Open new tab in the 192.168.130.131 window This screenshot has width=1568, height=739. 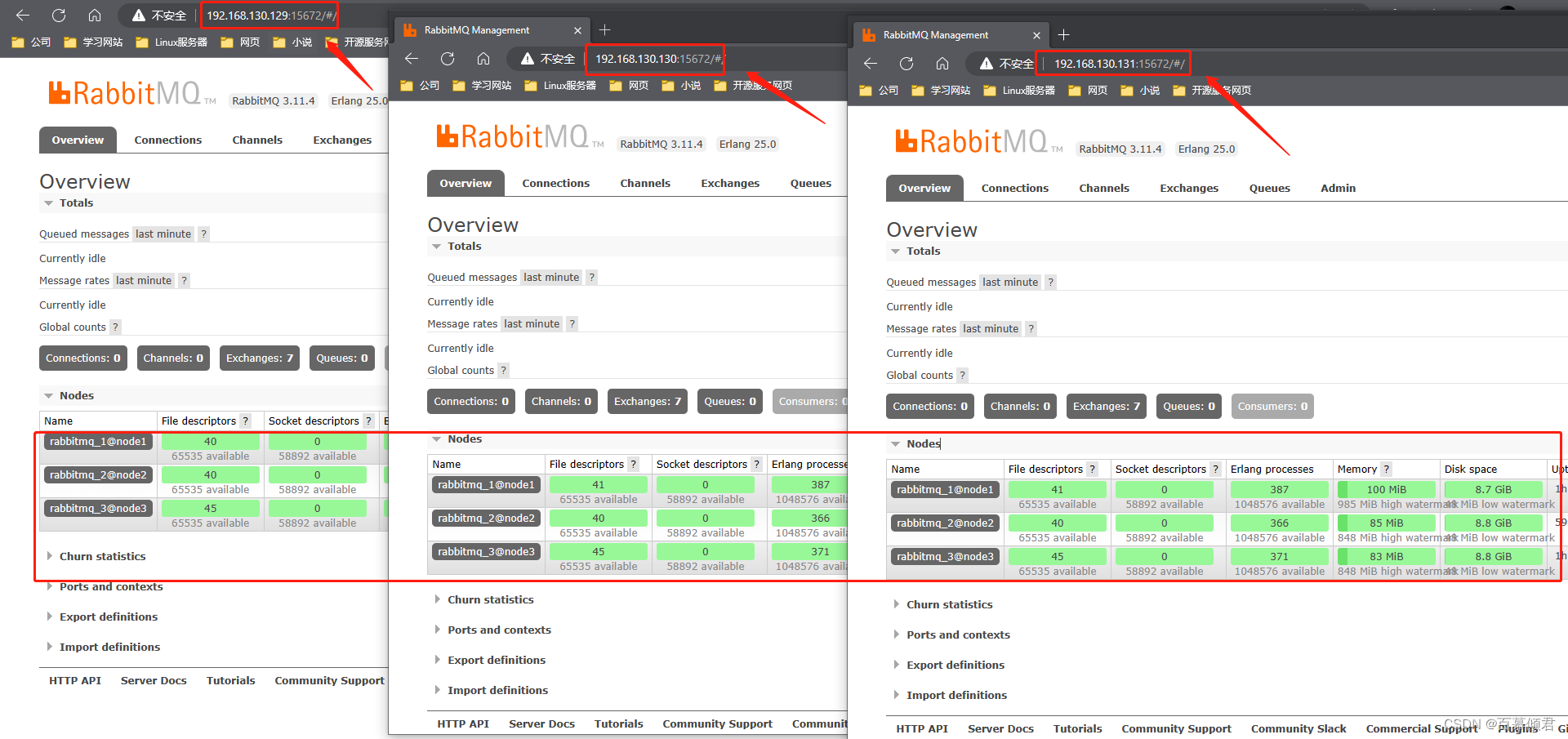pyautogui.click(x=1063, y=35)
